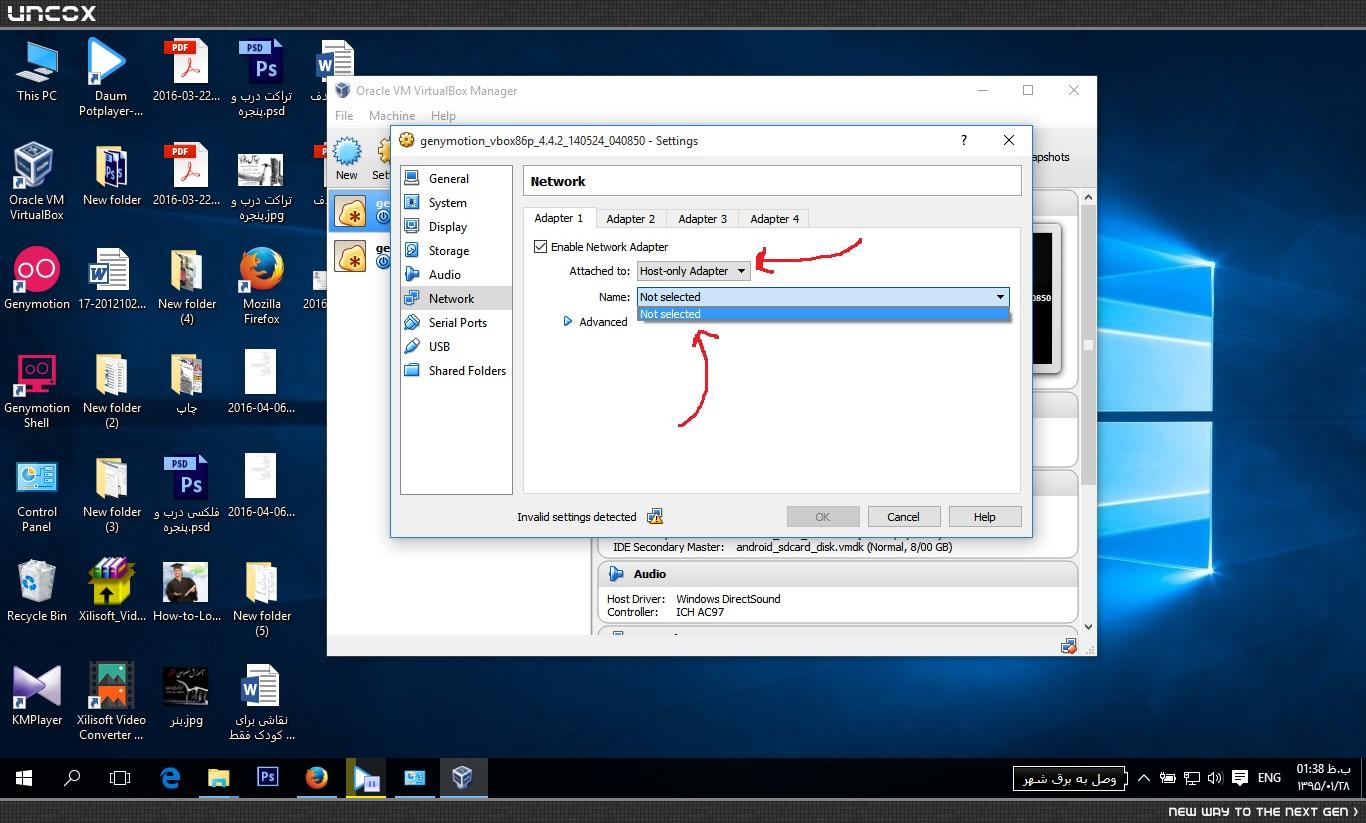Select the 'New folder (4)' desktop folder

pos(187,287)
